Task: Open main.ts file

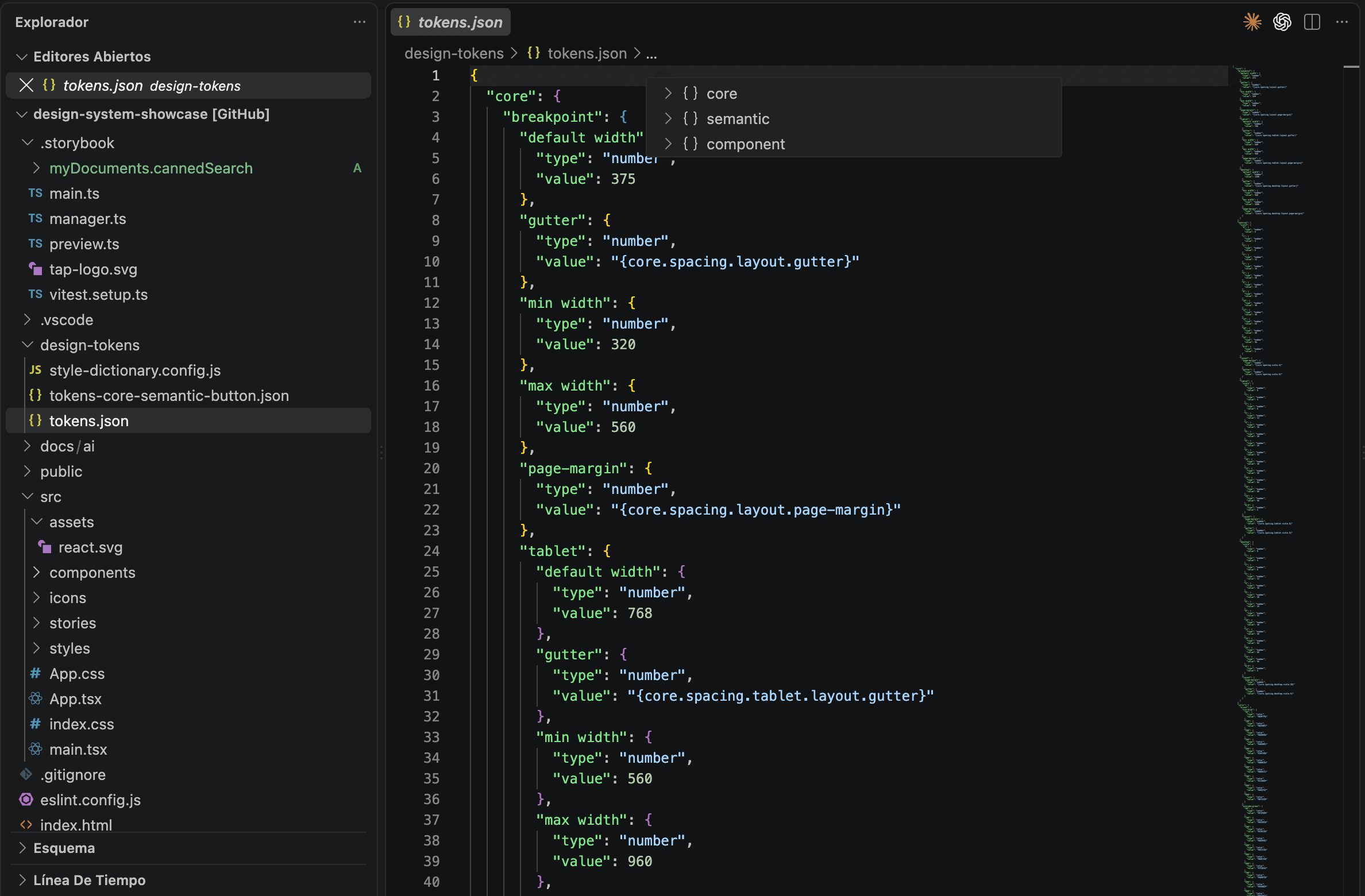Action: coord(188,193)
